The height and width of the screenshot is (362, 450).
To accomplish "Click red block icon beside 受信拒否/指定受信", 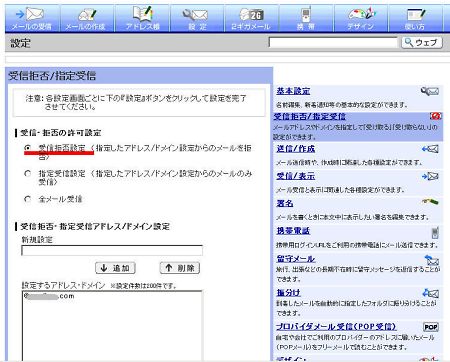I will pos(435,116).
